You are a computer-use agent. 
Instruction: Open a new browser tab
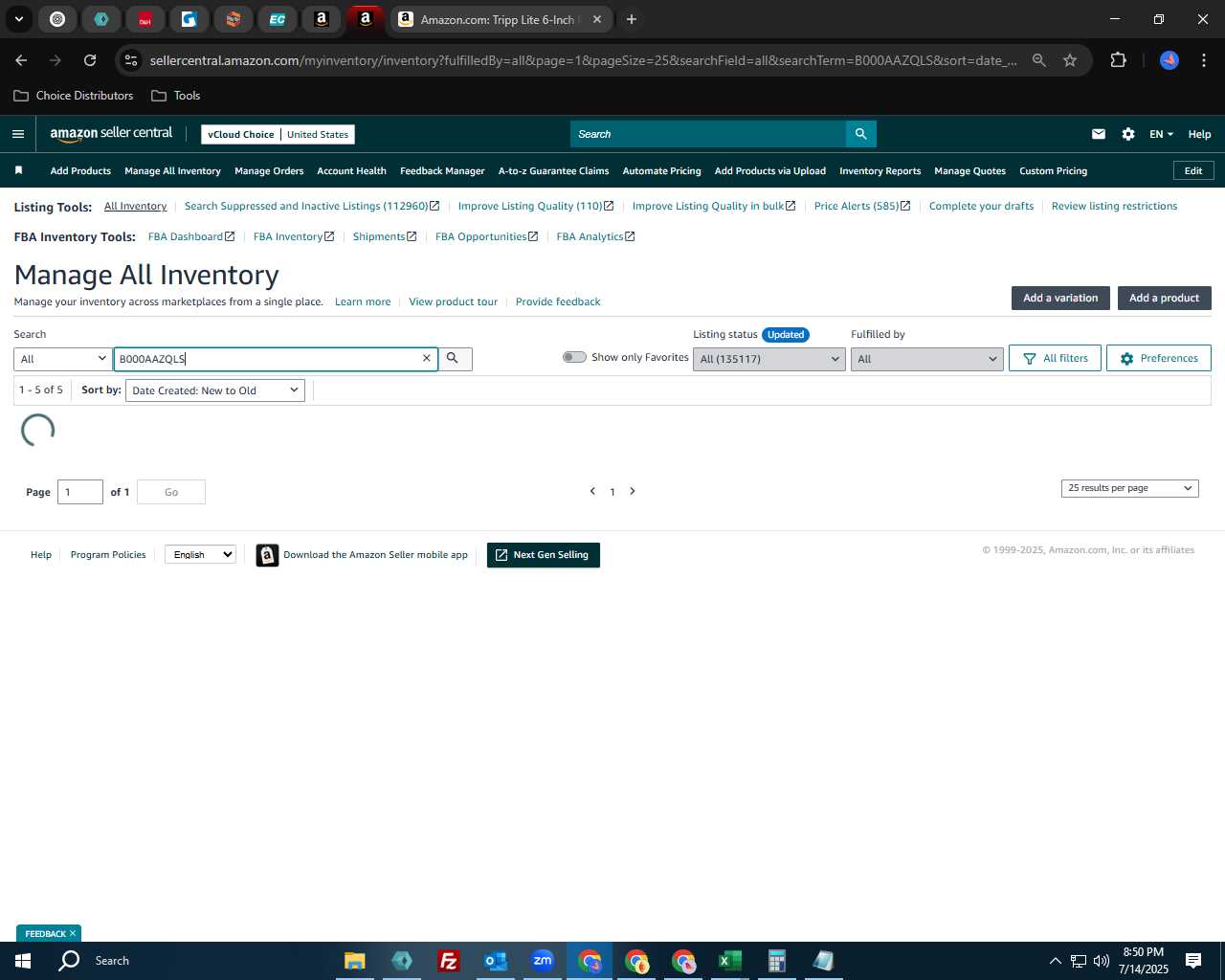pos(632,19)
